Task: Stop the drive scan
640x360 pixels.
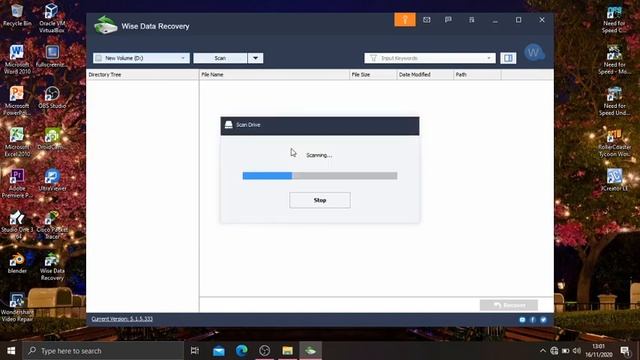Action: click(320, 200)
